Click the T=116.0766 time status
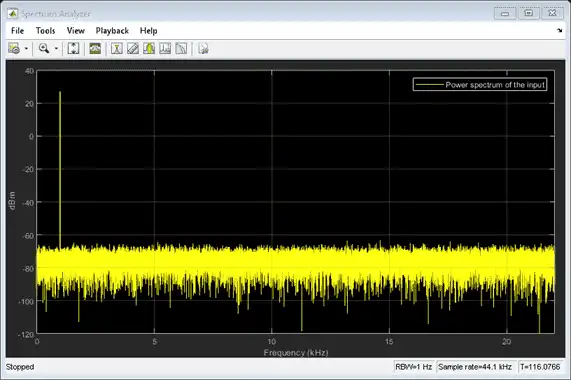The height and width of the screenshot is (380, 571). [540, 367]
